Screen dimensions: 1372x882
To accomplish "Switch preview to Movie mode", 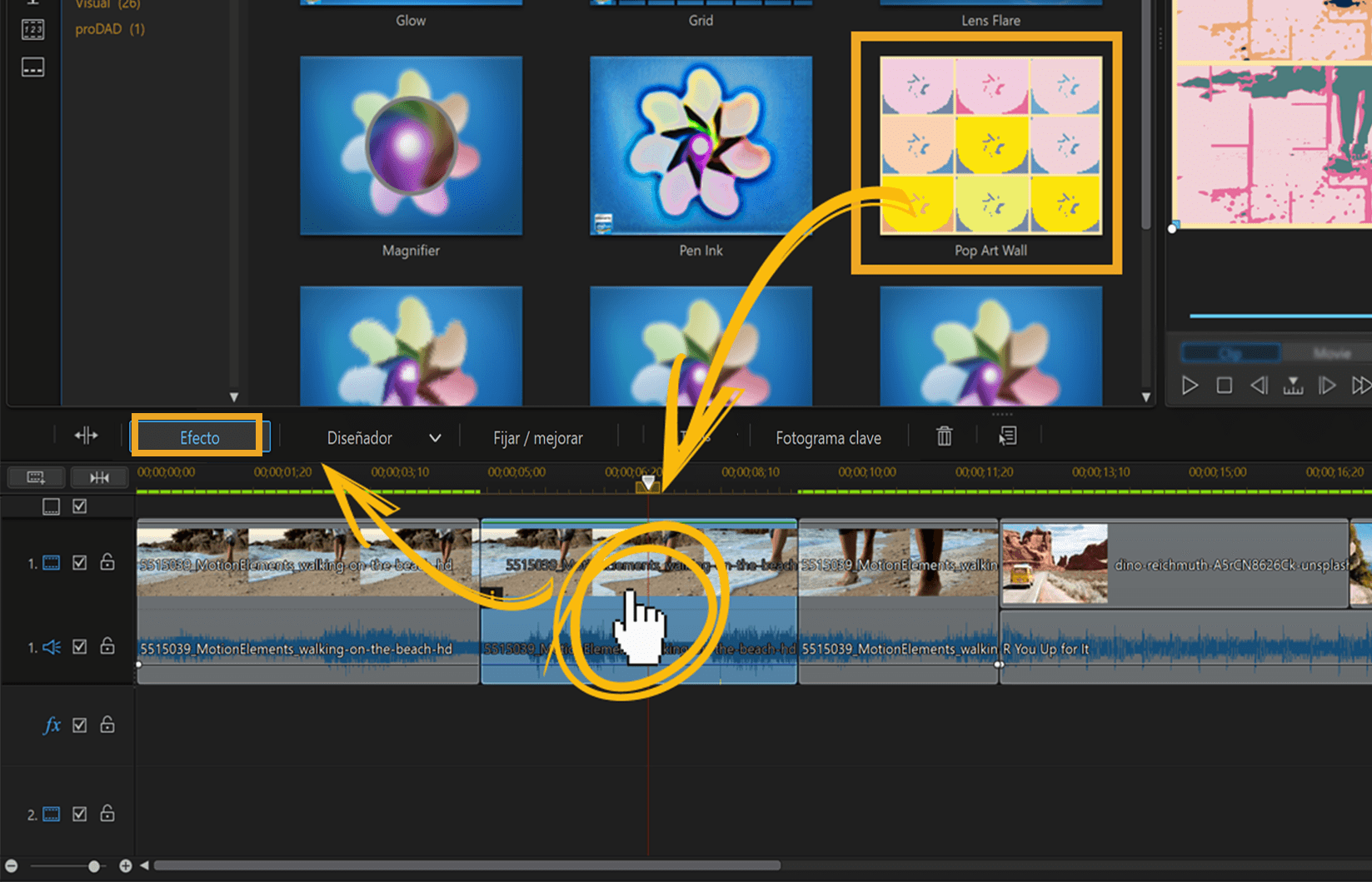I will coord(1331,354).
